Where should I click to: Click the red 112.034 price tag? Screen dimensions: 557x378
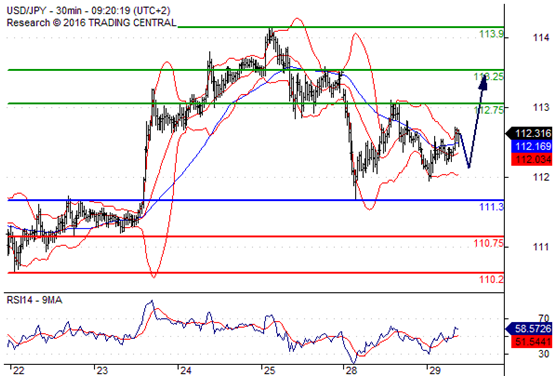(531, 159)
